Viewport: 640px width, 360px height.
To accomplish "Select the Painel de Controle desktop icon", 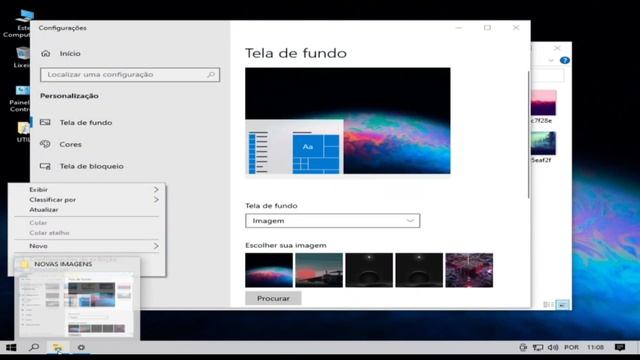I will coord(20,98).
